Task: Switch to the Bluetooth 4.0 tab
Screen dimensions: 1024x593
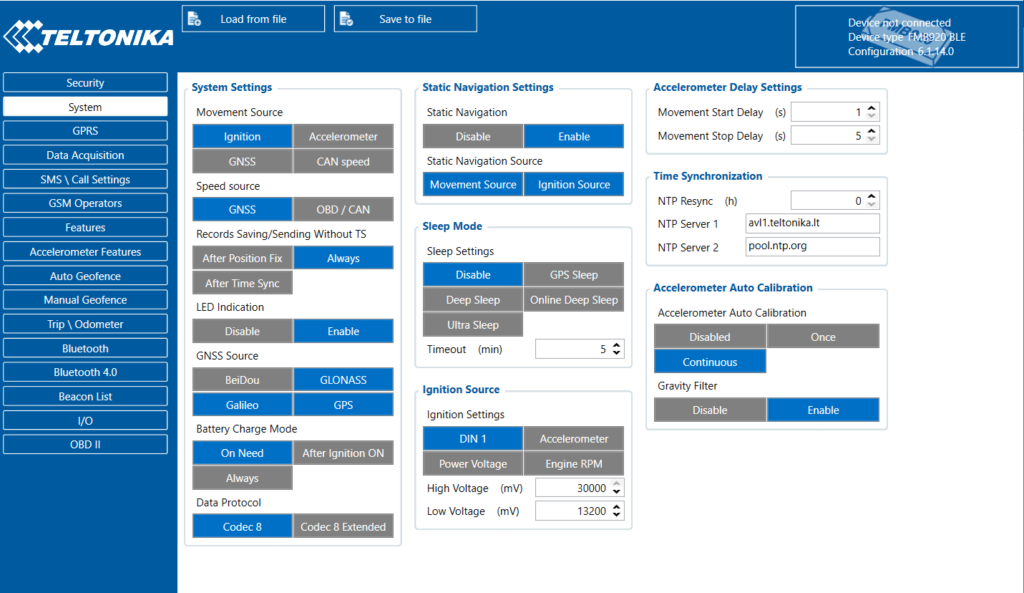Action: tap(86, 372)
